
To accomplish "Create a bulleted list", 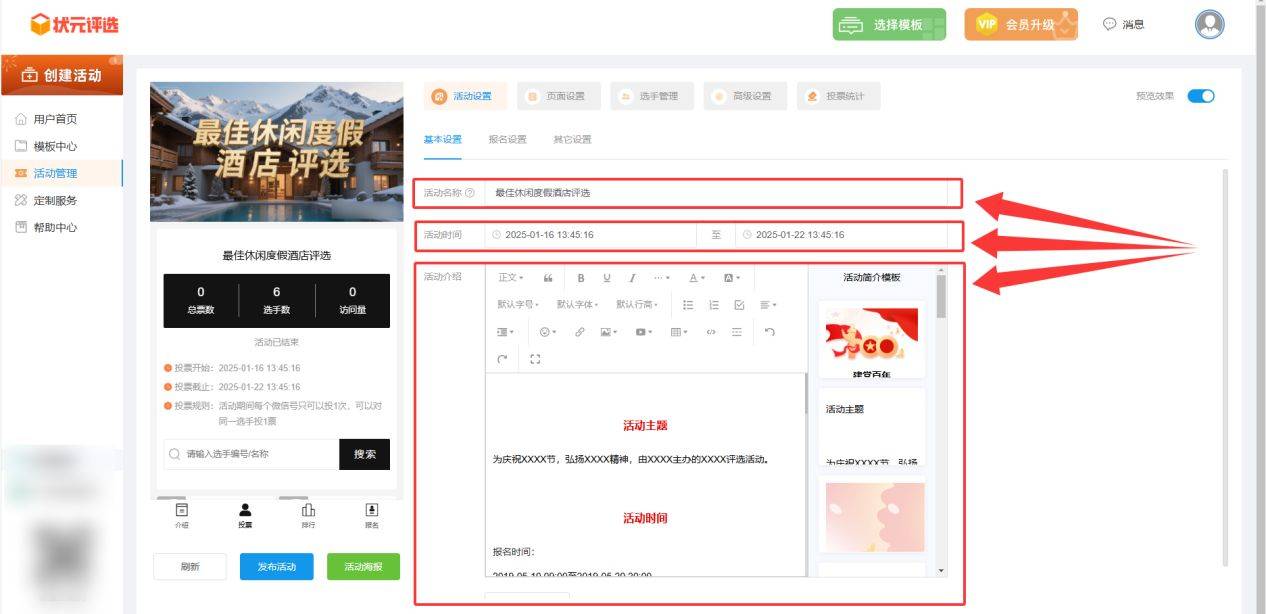I will click(x=688, y=305).
